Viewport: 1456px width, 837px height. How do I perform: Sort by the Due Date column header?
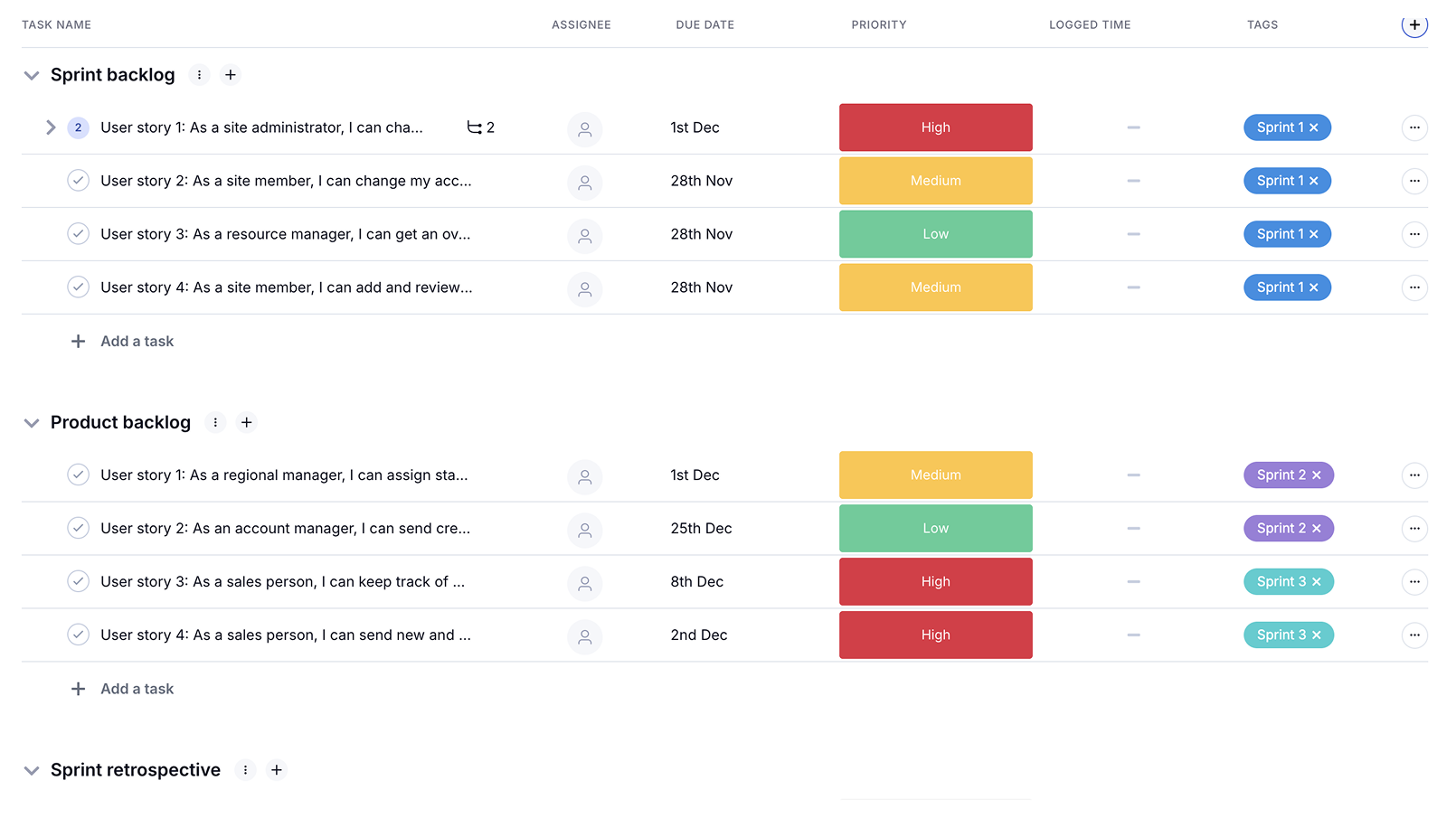pyautogui.click(x=704, y=25)
